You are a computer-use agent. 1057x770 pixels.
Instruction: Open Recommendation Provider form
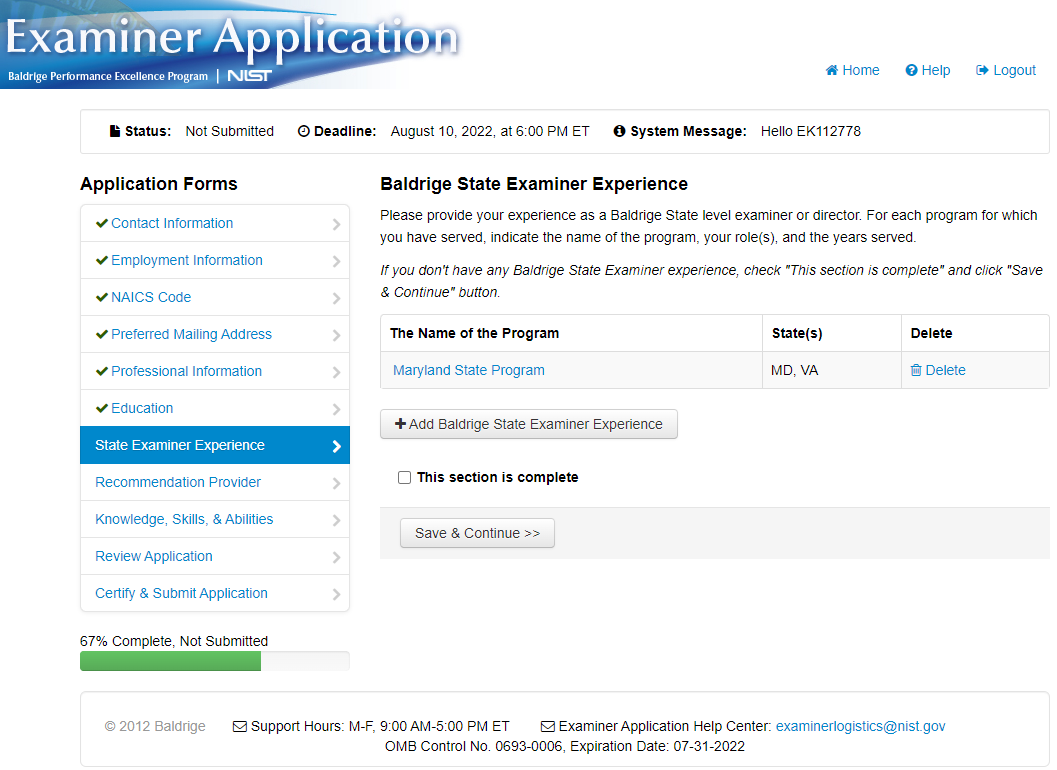pyautogui.click(x=214, y=482)
